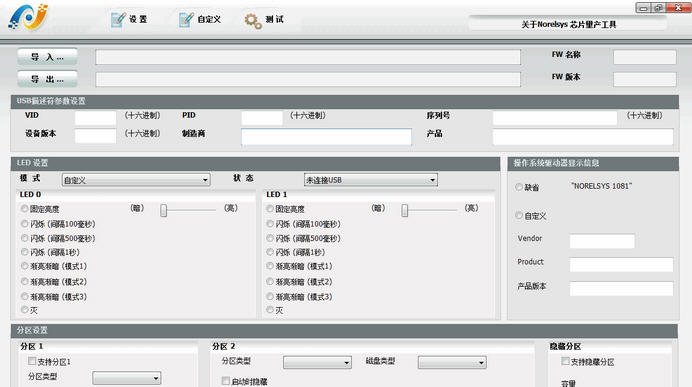This screenshot has height=387, width=692.
Task: Open 分区 2 分区类型 dropdown
Action: (x=317, y=362)
